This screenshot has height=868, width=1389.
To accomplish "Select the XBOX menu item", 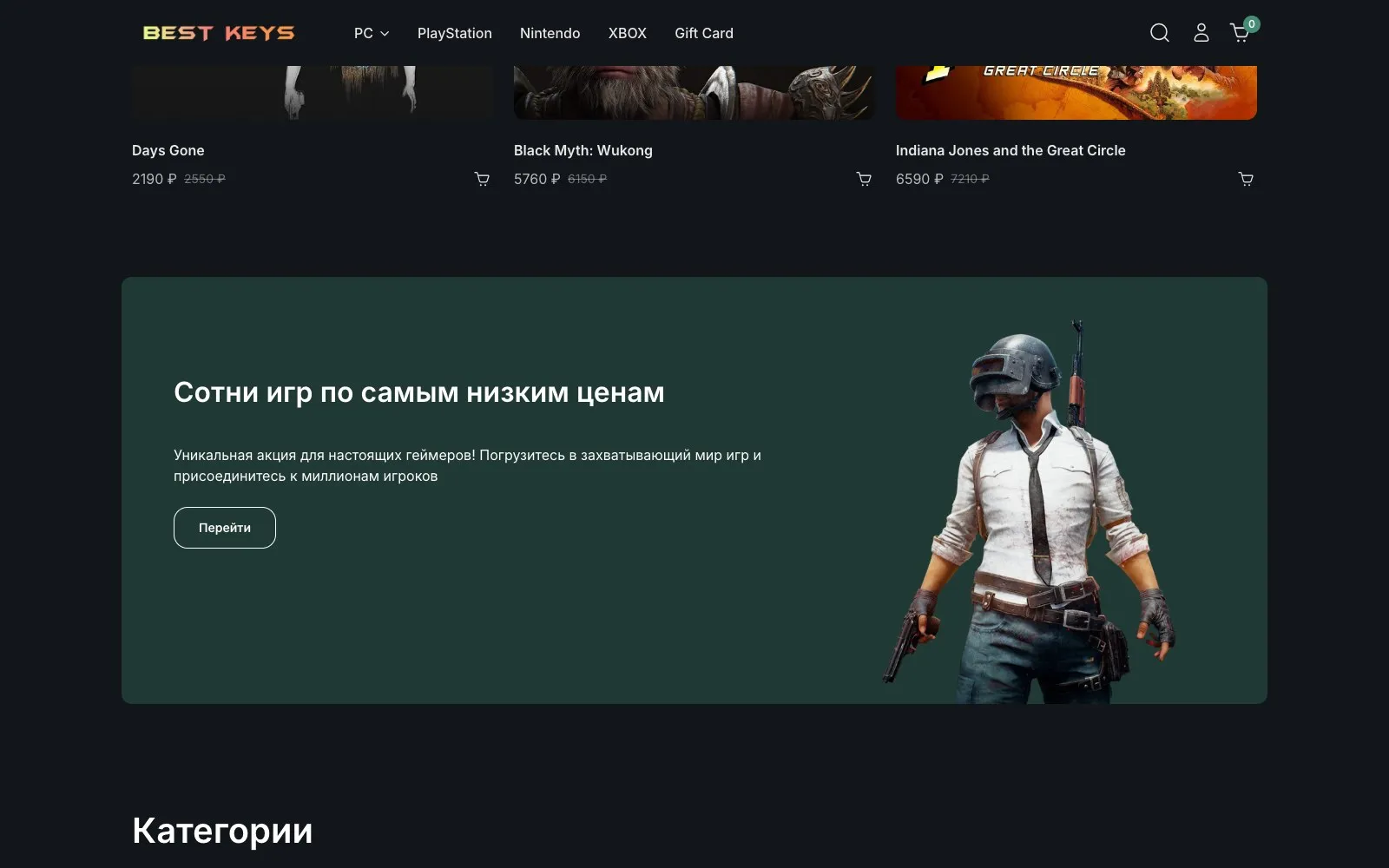I will (x=628, y=33).
